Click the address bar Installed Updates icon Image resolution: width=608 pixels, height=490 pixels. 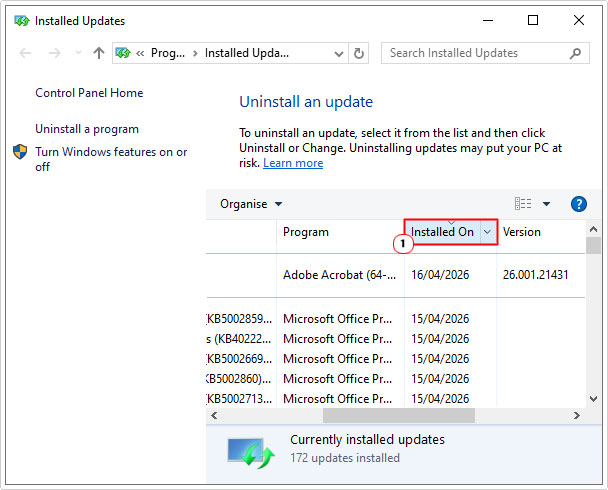point(123,53)
